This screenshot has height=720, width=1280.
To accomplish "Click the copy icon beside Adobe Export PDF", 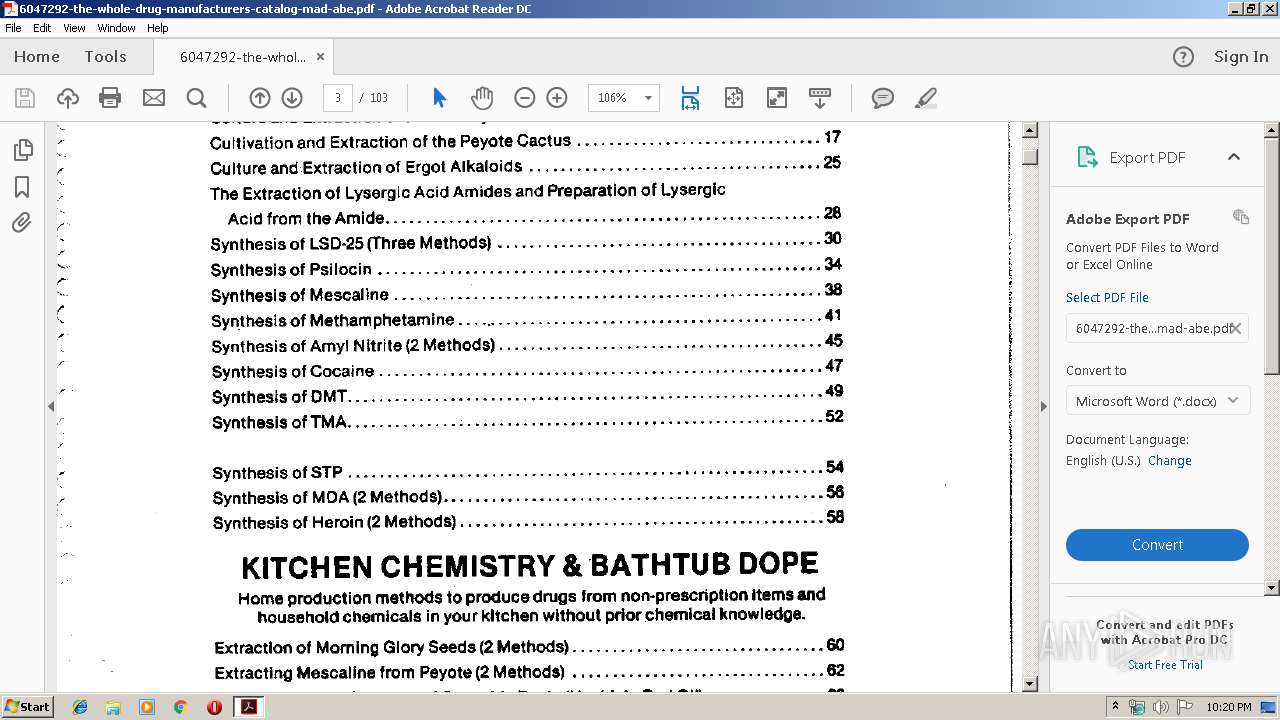I will [1241, 217].
